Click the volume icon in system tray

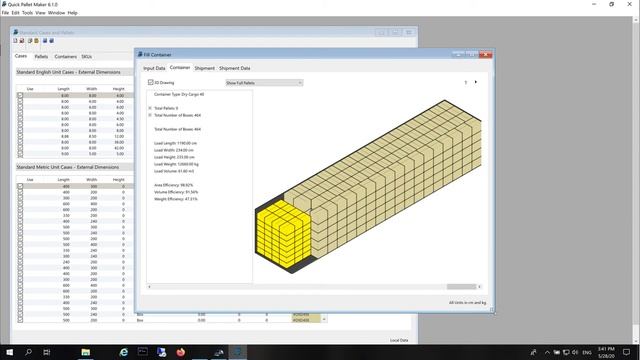point(575,352)
